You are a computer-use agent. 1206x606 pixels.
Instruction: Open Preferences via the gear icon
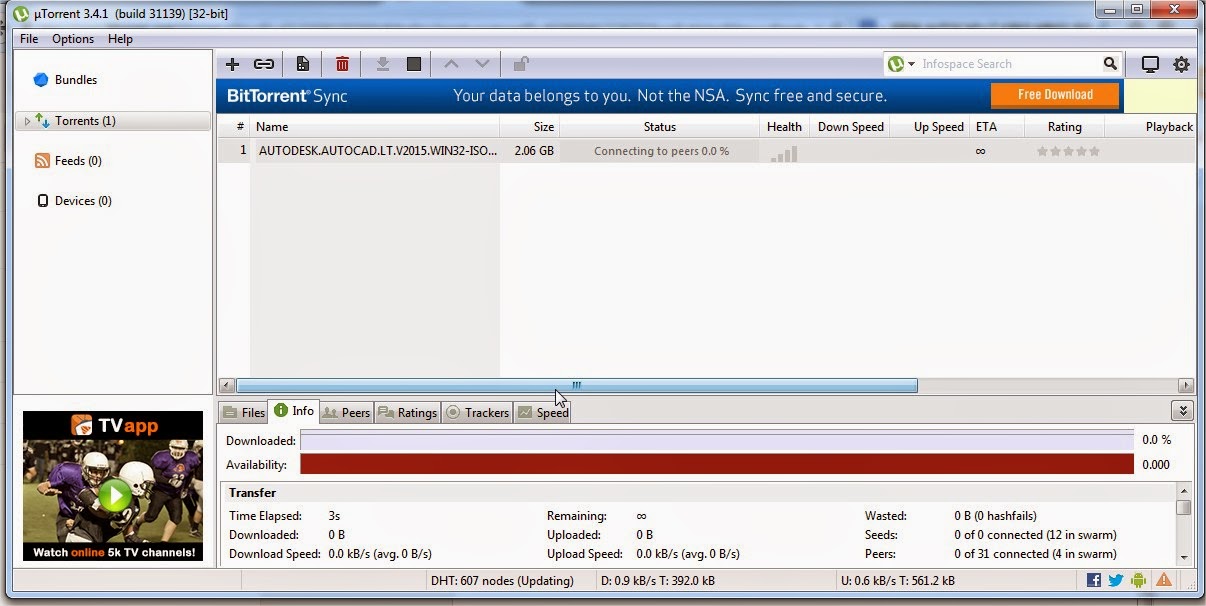(1181, 64)
